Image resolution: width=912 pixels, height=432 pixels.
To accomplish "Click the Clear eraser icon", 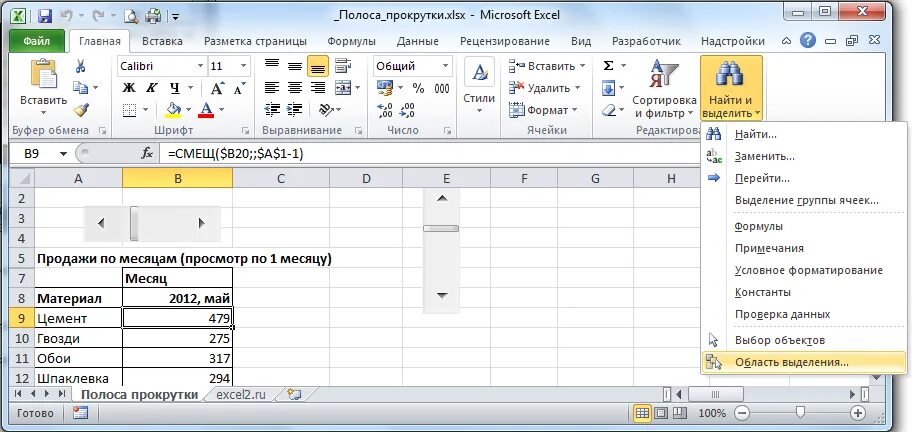I will 608,109.
